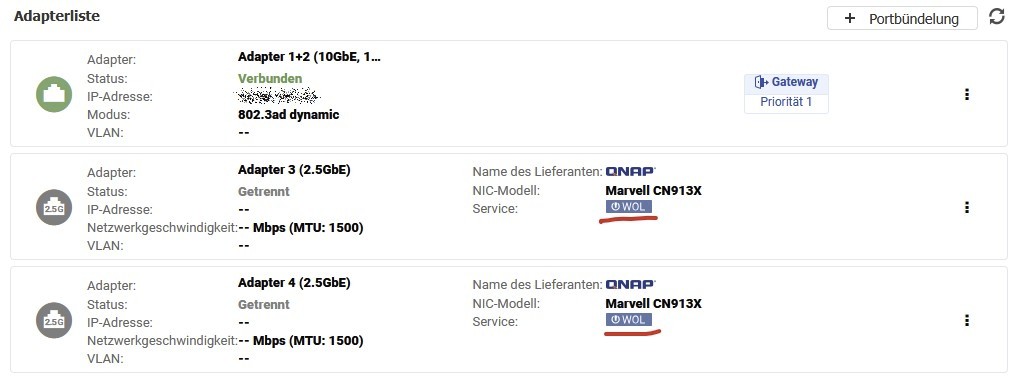The width and height of the screenshot is (1019, 386).
Task: Click the refresh adapter list icon
Action: [x=996, y=17]
